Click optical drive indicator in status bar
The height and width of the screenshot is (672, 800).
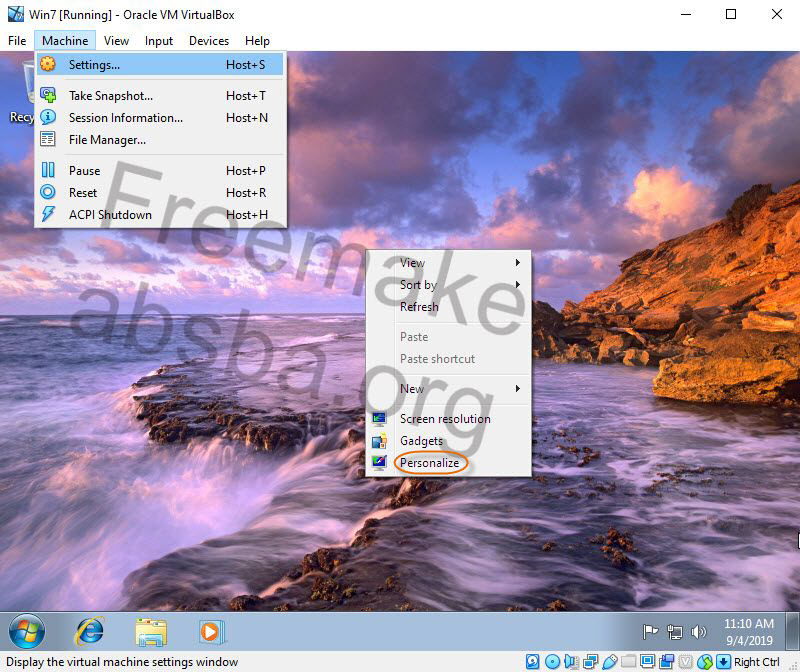coord(553,662)
